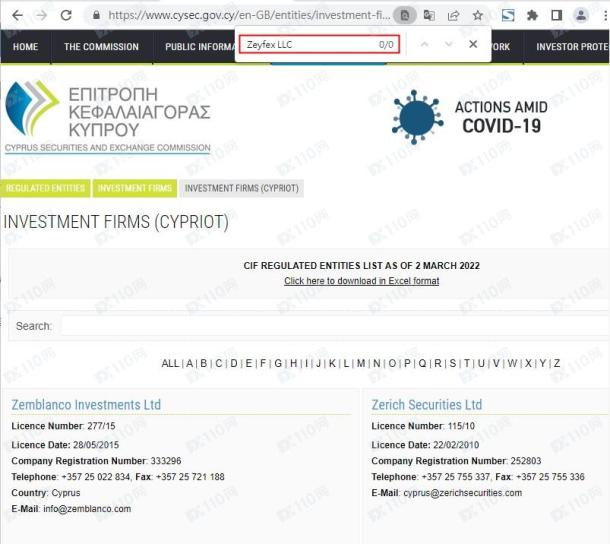Click the REGULATED ENTITIES breadcrumb
Screen dimensions: 610x544
(x=45, y=188)
